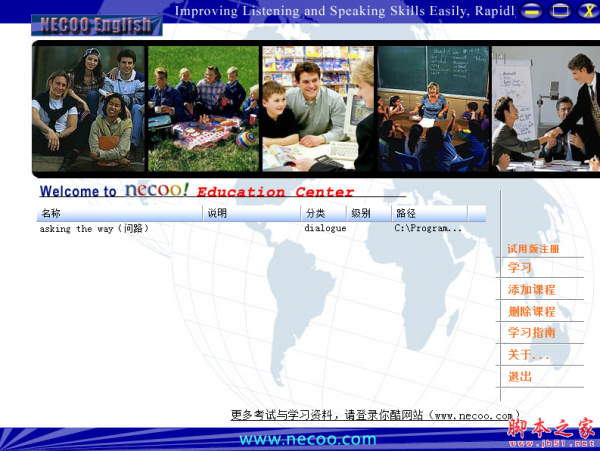Click the children picnic photo thumbnail
The height and width of the screenshot is (451, 600).
204,109
